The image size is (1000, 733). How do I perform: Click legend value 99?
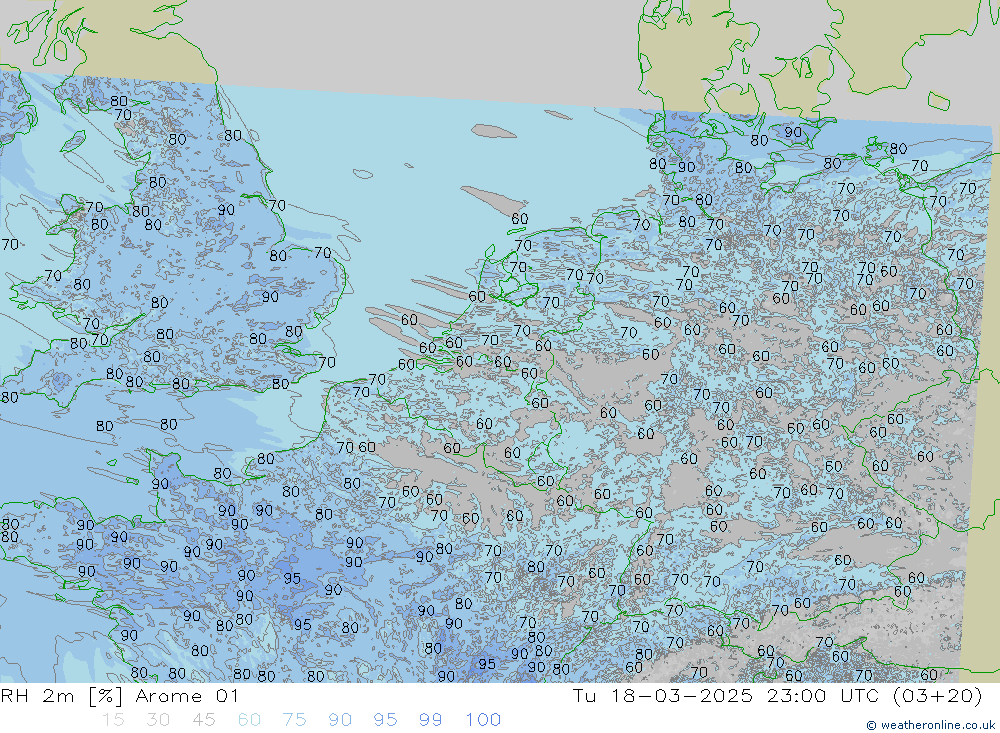430,720
